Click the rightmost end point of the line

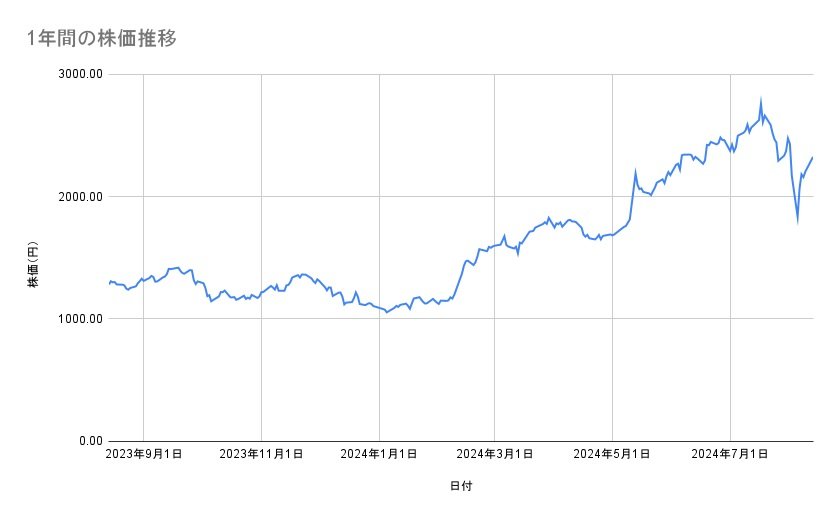click(812, 157)
